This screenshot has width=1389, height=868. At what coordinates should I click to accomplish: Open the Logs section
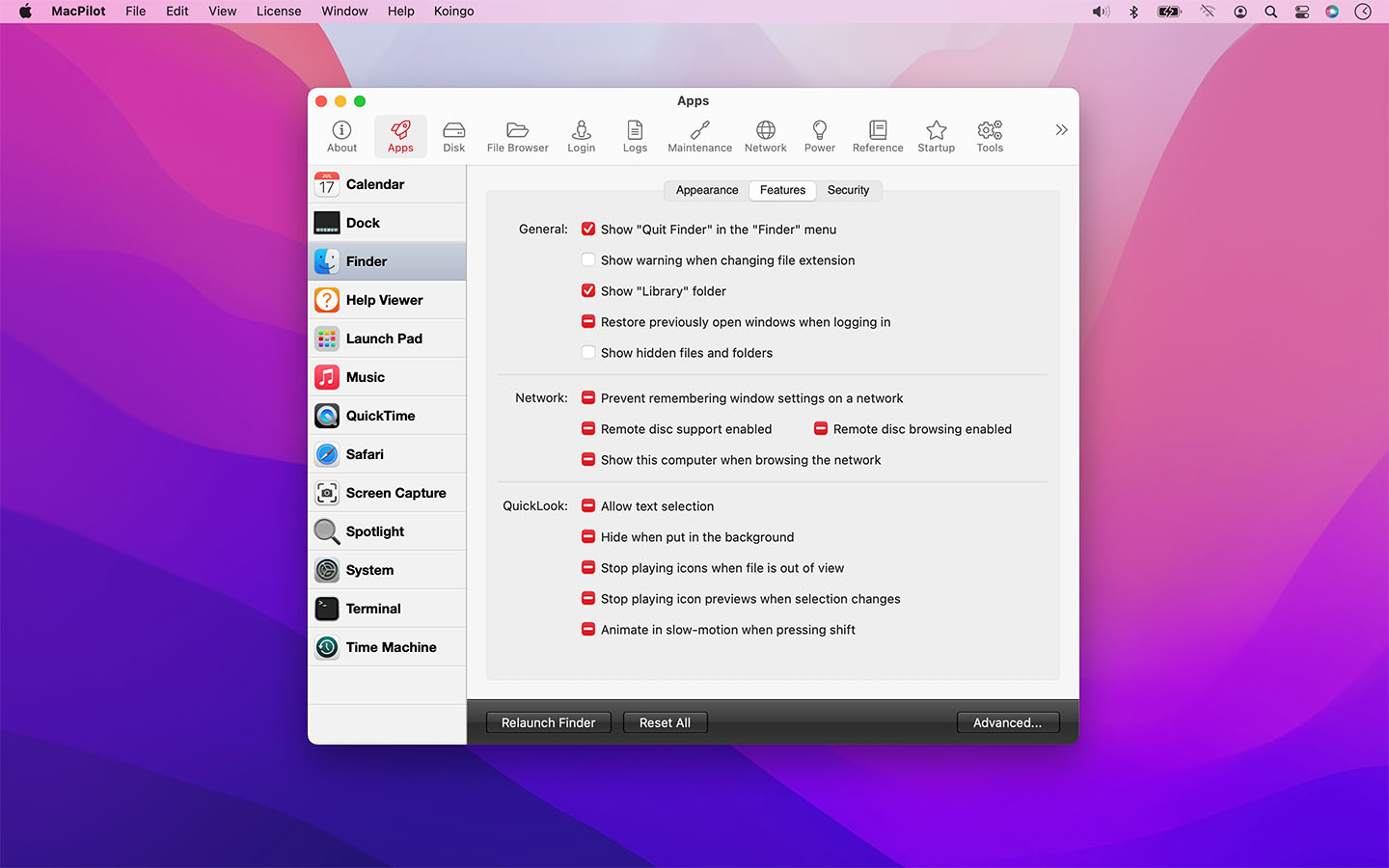[635, 136]
